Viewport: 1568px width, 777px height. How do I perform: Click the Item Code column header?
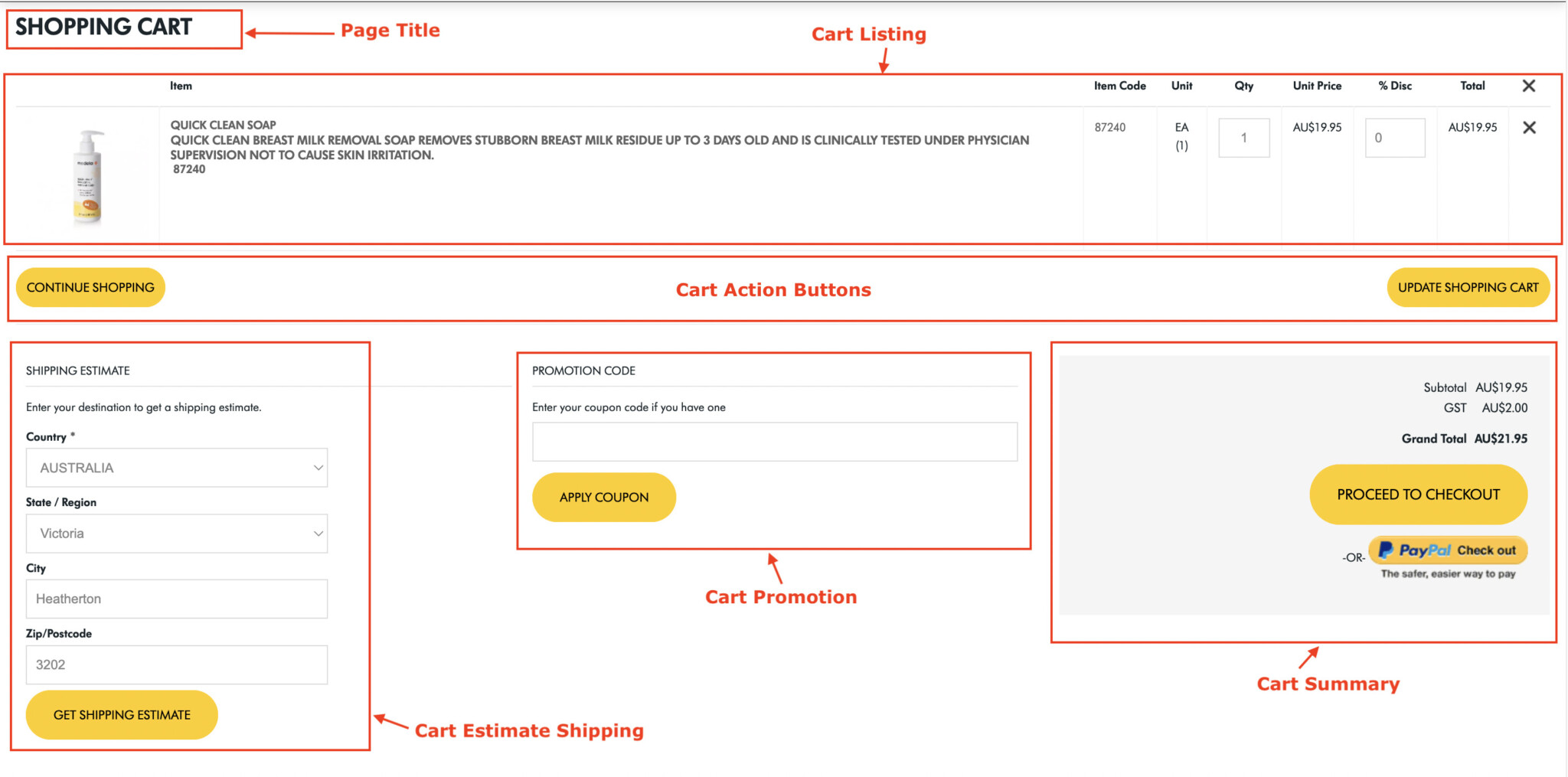pyautogui.click(x=1119, y=86)
